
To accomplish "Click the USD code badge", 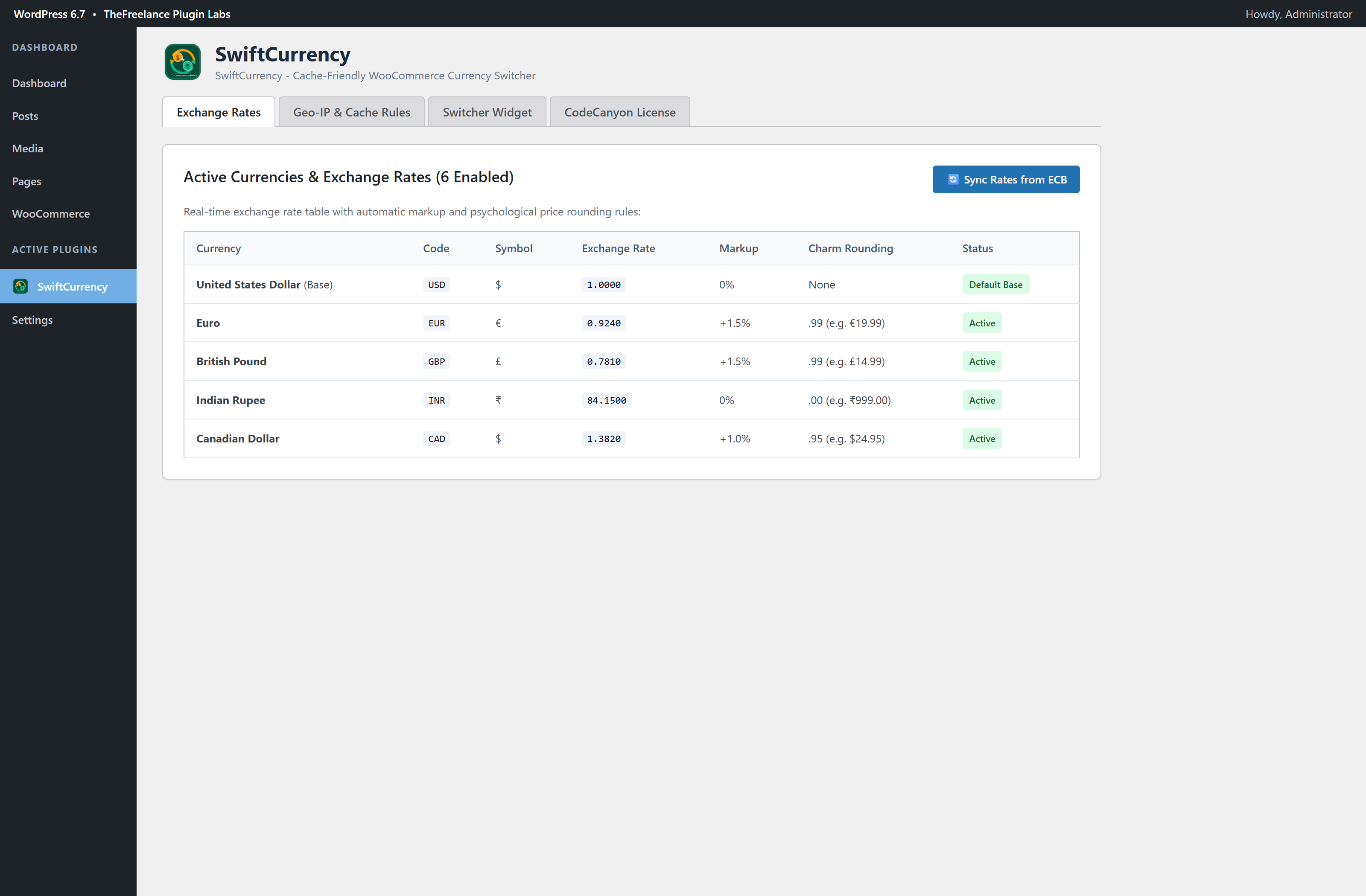I will tap(436, 285).
